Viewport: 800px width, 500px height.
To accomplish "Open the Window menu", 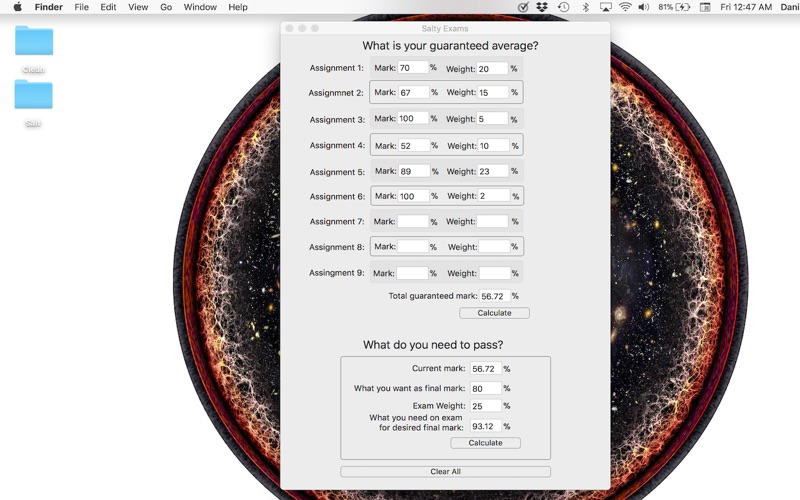I will [x=200, y=7].
